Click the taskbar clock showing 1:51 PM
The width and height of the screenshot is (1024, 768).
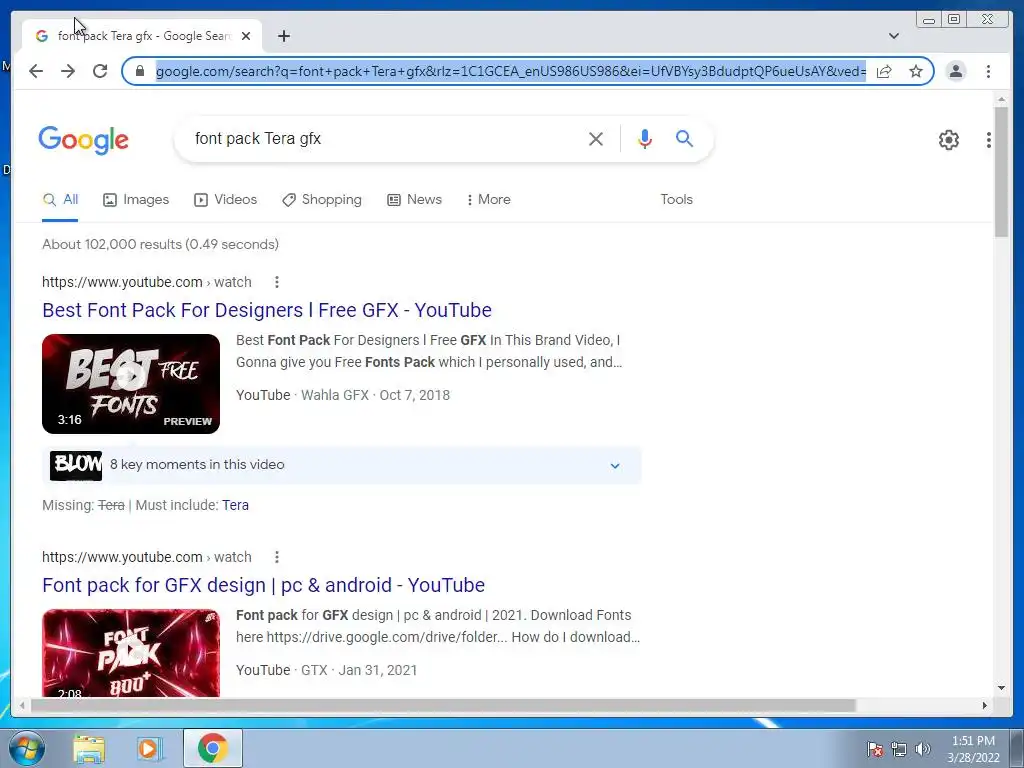[973, 748]
